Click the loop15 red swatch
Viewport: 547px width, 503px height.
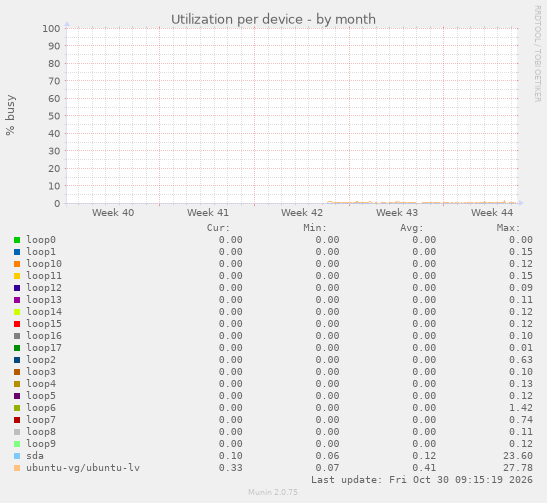[17, 324]
